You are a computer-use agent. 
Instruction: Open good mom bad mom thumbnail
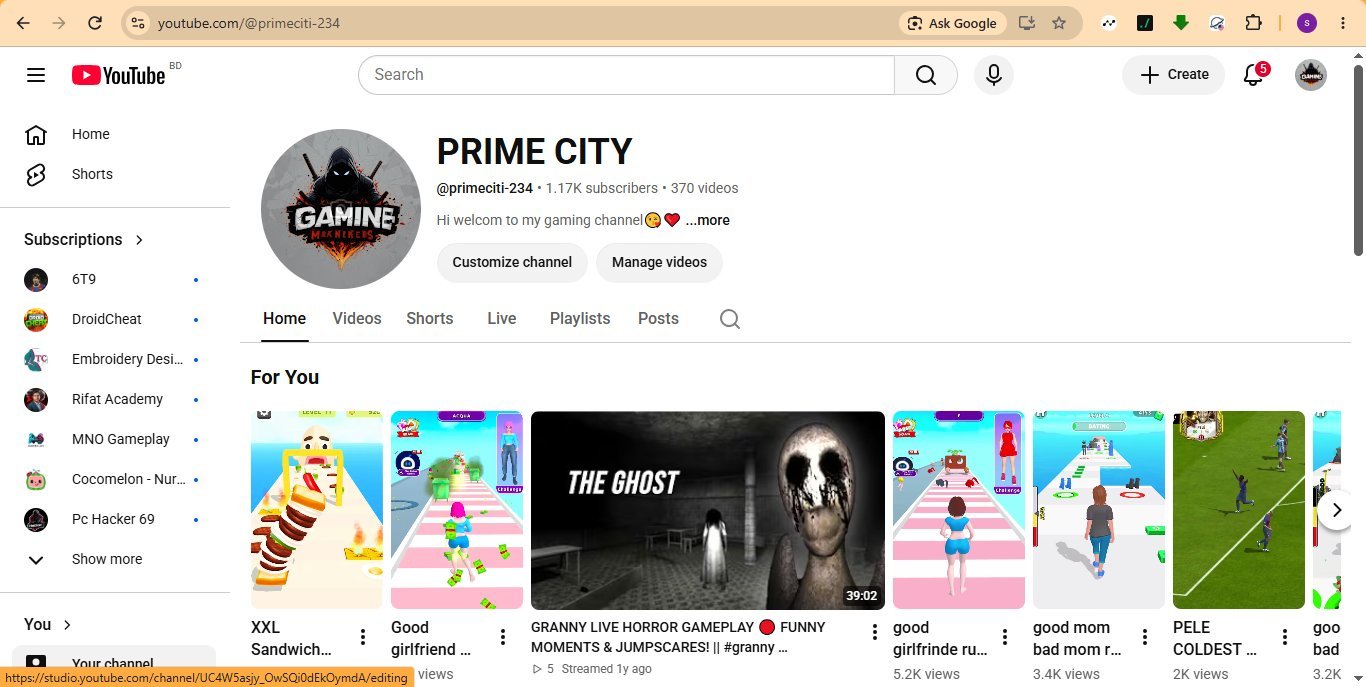1099,510
